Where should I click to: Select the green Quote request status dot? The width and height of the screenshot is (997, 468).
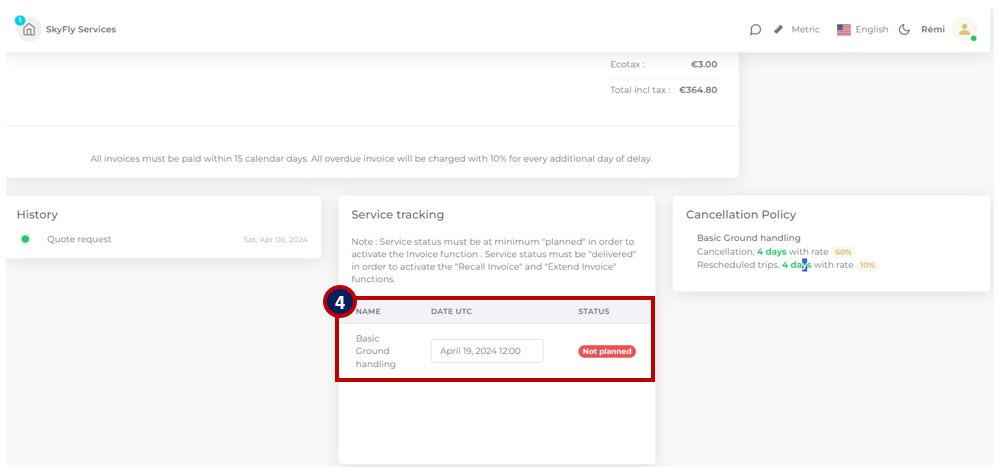pos(25,239)
